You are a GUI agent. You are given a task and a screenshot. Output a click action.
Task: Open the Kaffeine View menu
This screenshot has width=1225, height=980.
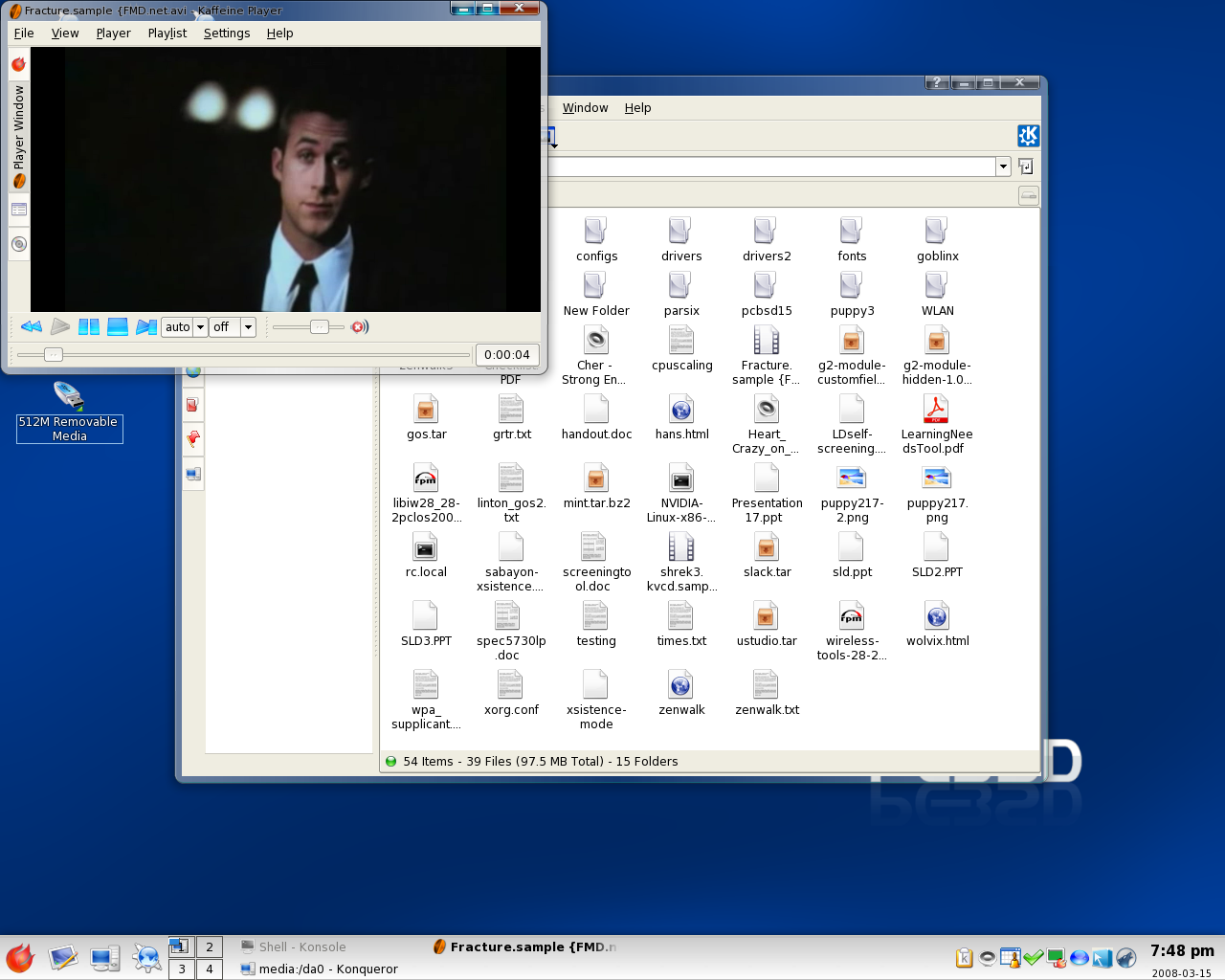pyautogui.click(x=65, y=33)
